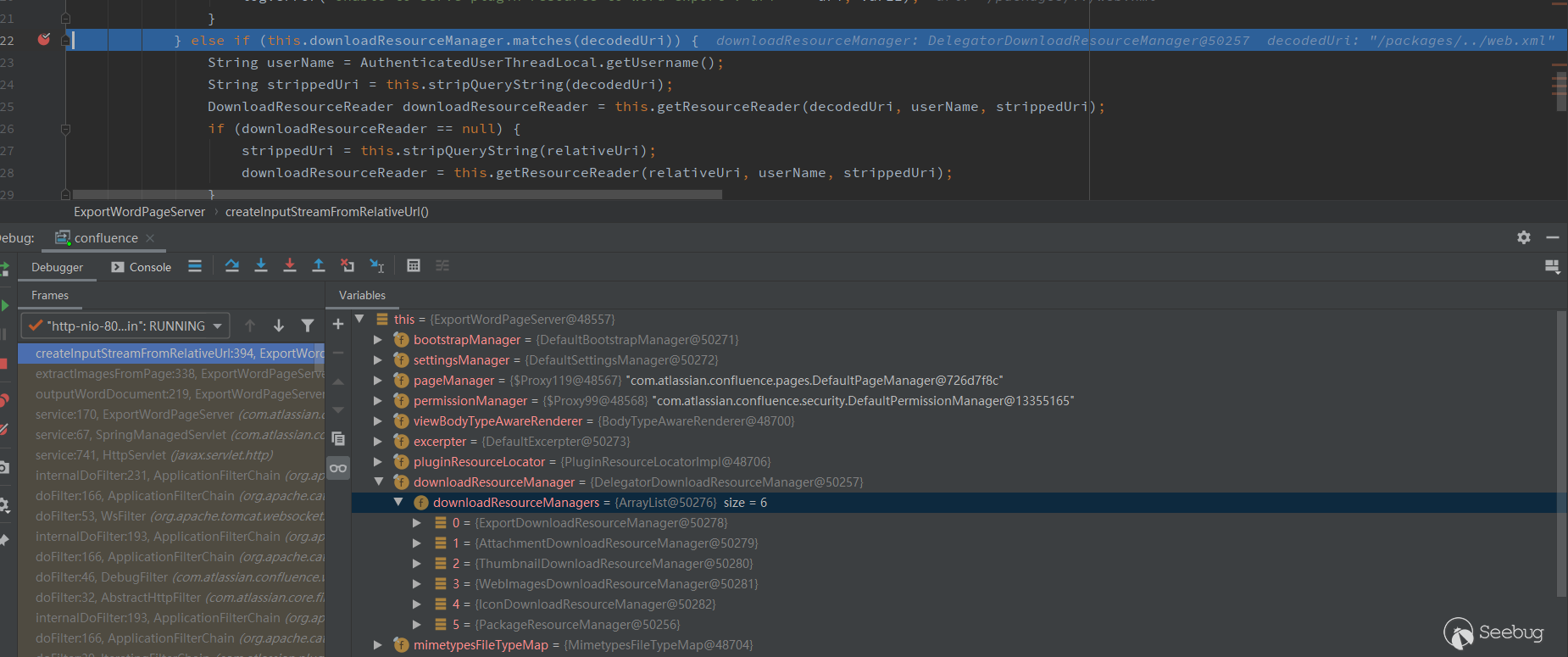
Task: Collapse the downloadResourceManagers ArrayList node
Action: pos(398,502)
